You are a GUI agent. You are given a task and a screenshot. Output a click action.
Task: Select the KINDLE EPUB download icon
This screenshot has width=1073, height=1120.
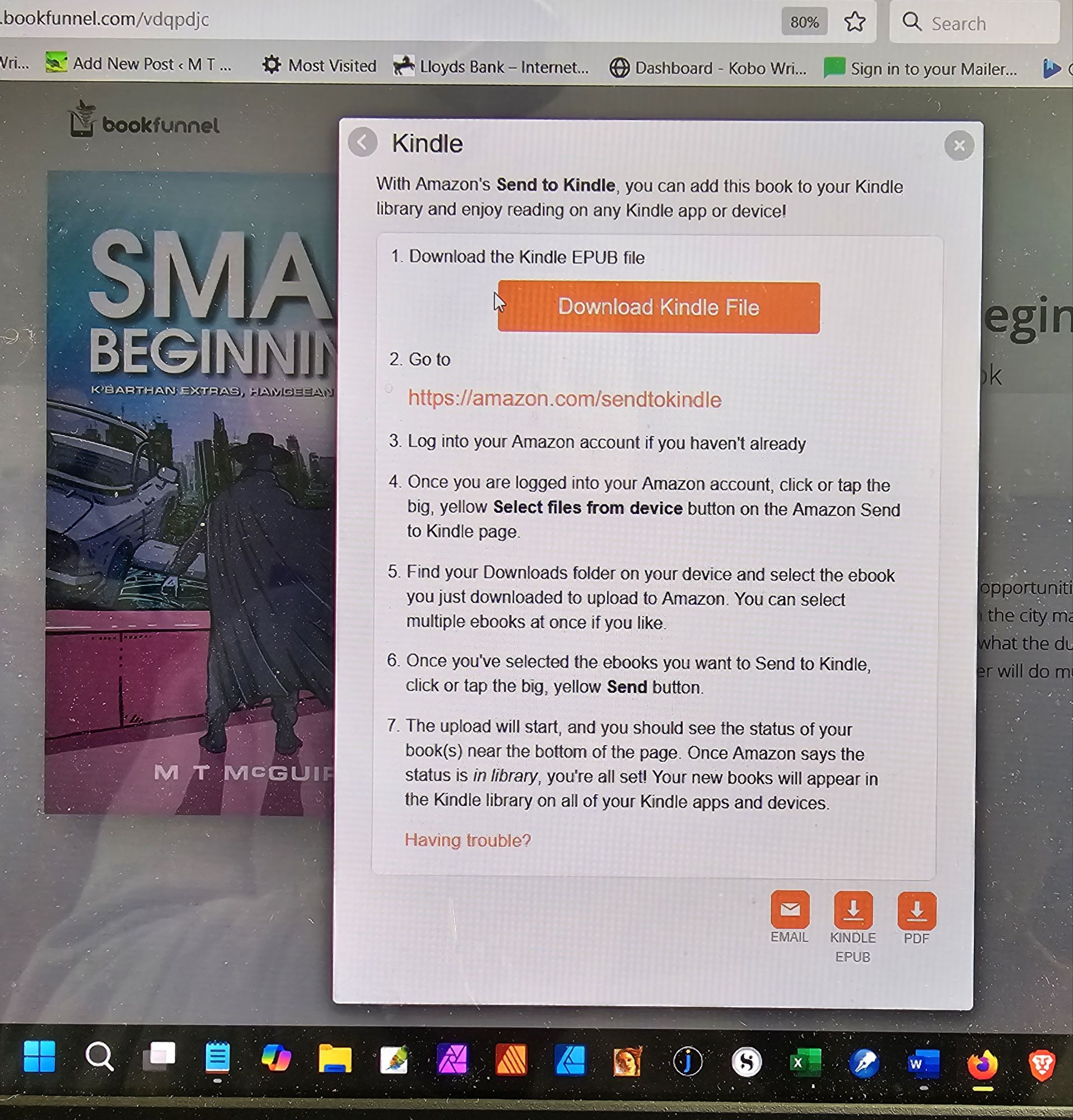pyautogui.click(x=852, y=911)
